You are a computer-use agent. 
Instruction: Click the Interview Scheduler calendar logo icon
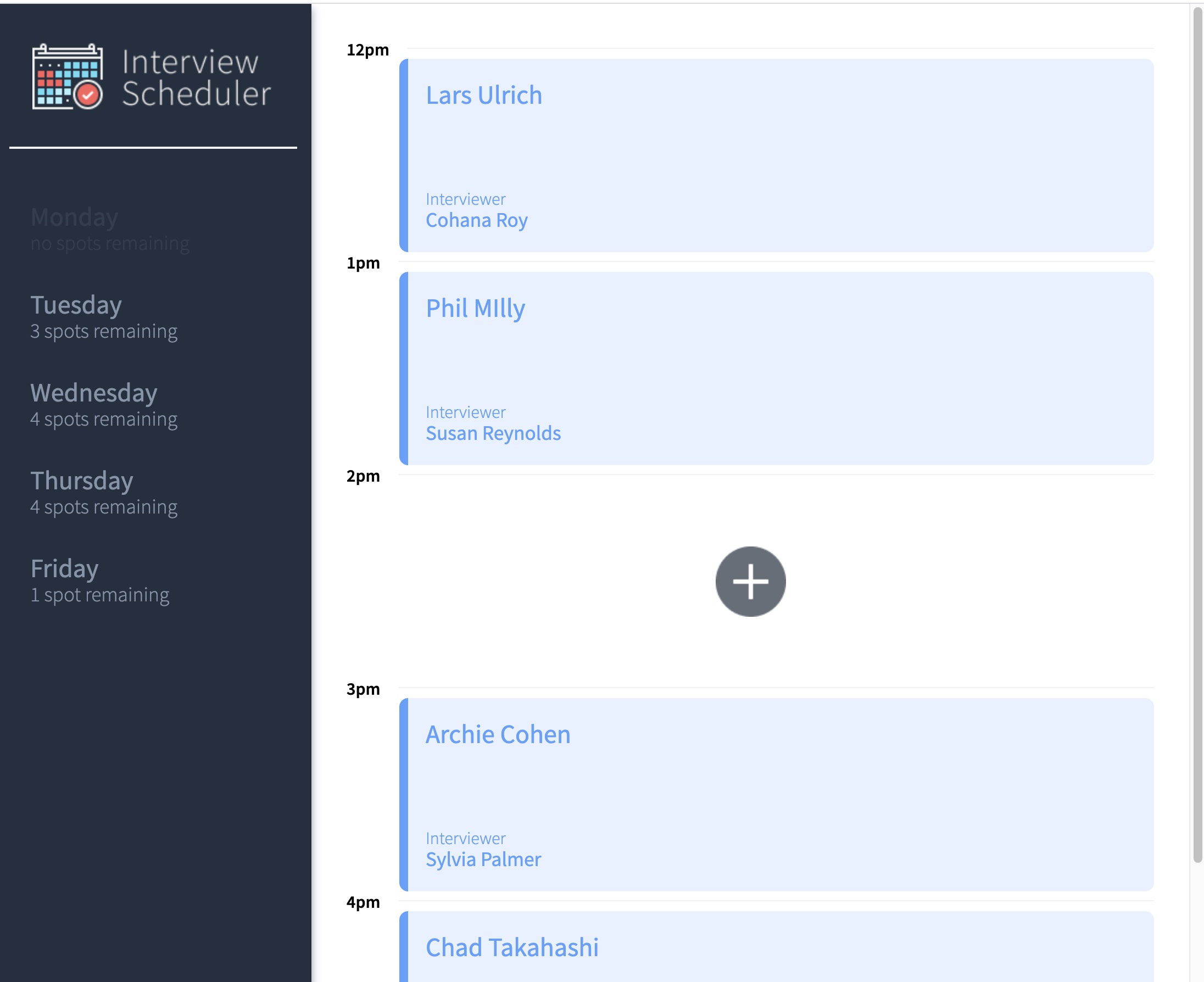68,76
